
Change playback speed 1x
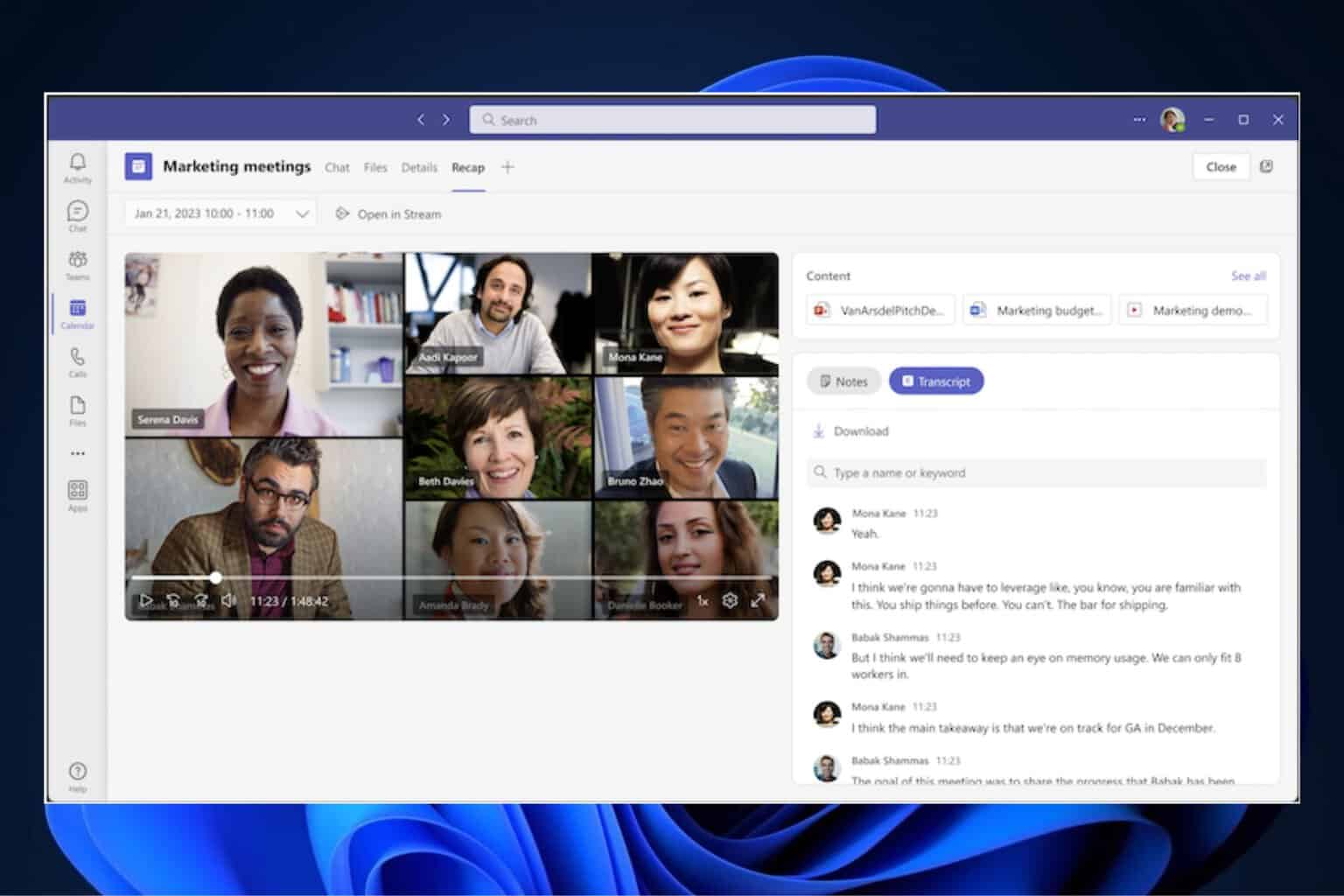coord(702,601)
